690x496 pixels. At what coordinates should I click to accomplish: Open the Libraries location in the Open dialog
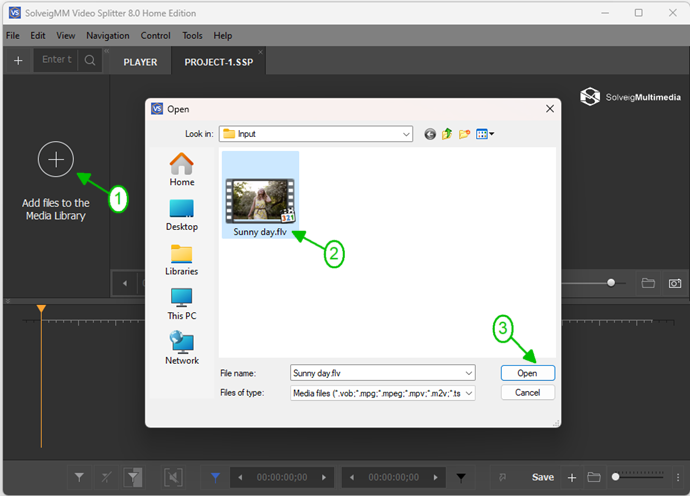(182, 260)
